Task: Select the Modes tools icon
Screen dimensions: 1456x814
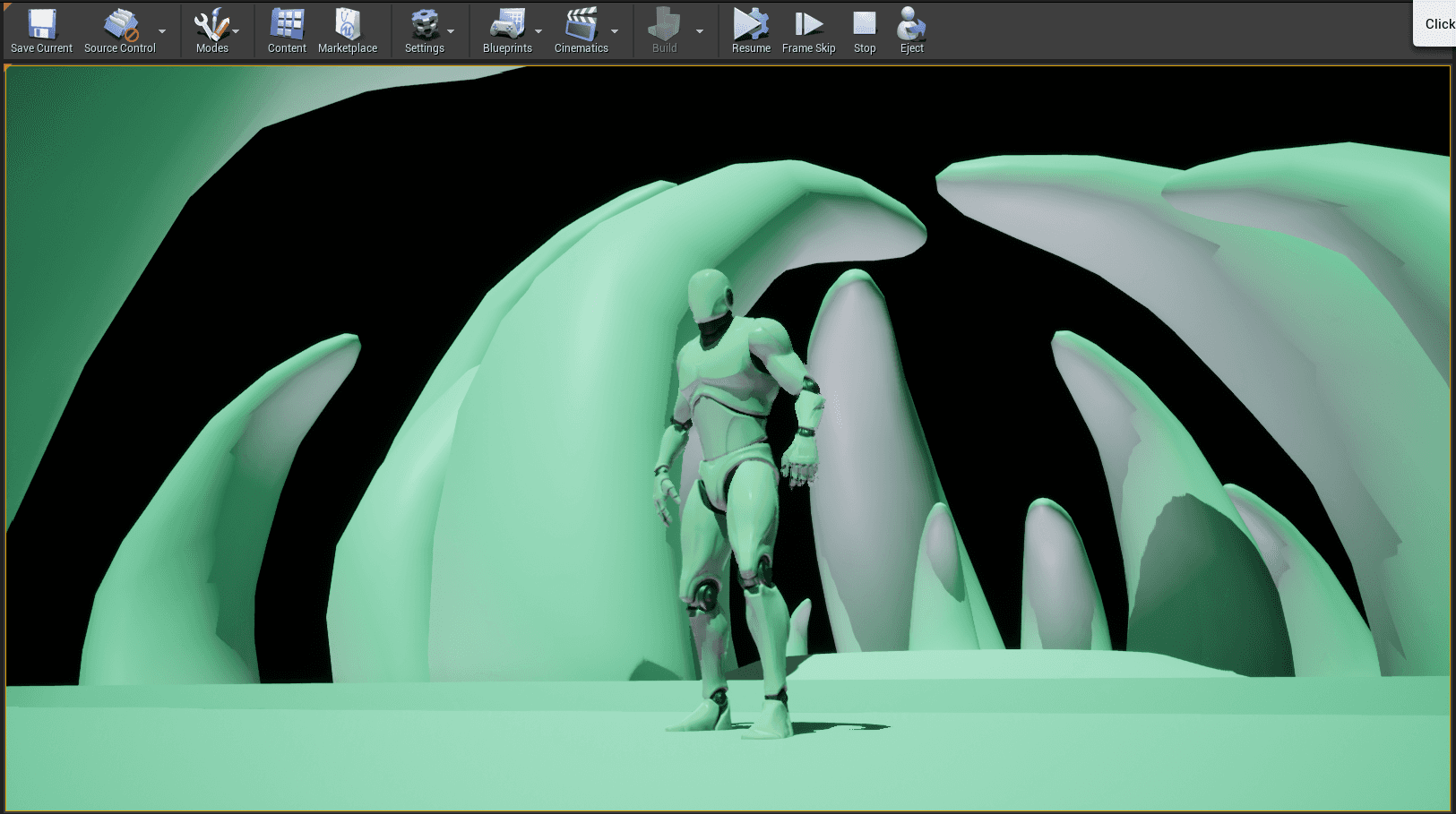Action: tap(211, 25)
